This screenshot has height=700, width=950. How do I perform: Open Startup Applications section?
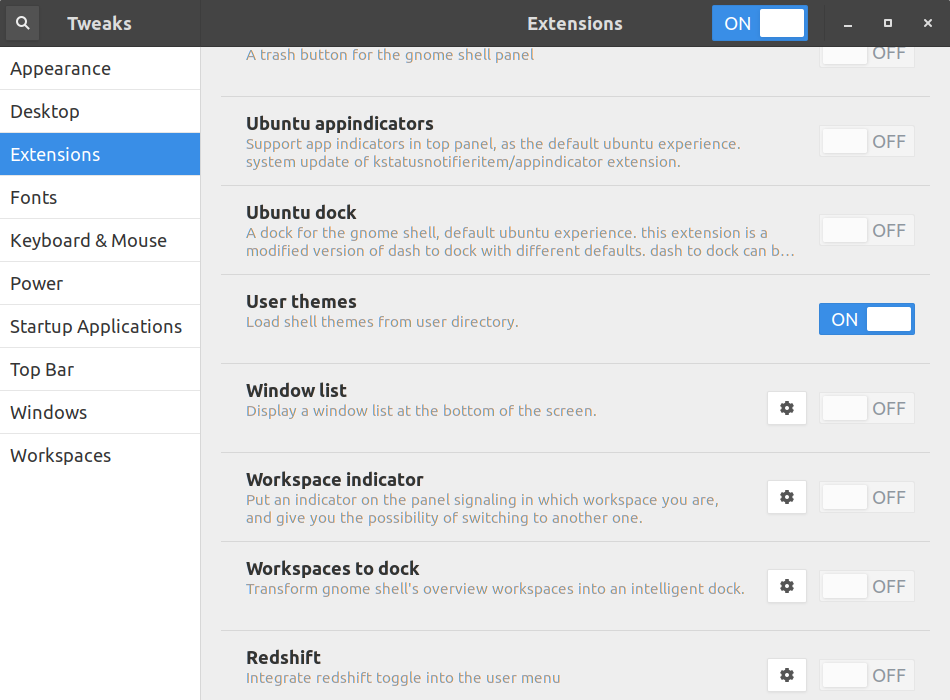[x=100, y=327]
